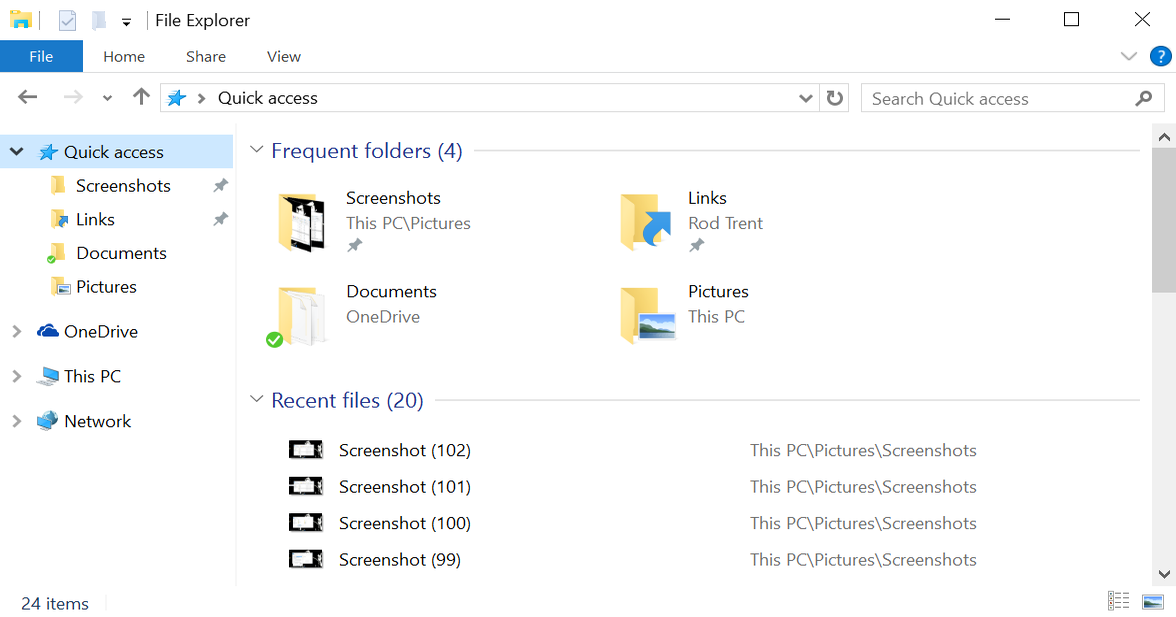Viewport: 1176px width, 617px height.
Task: Open Properties from the Quick Access Toolbar
Action: (66, 19)
